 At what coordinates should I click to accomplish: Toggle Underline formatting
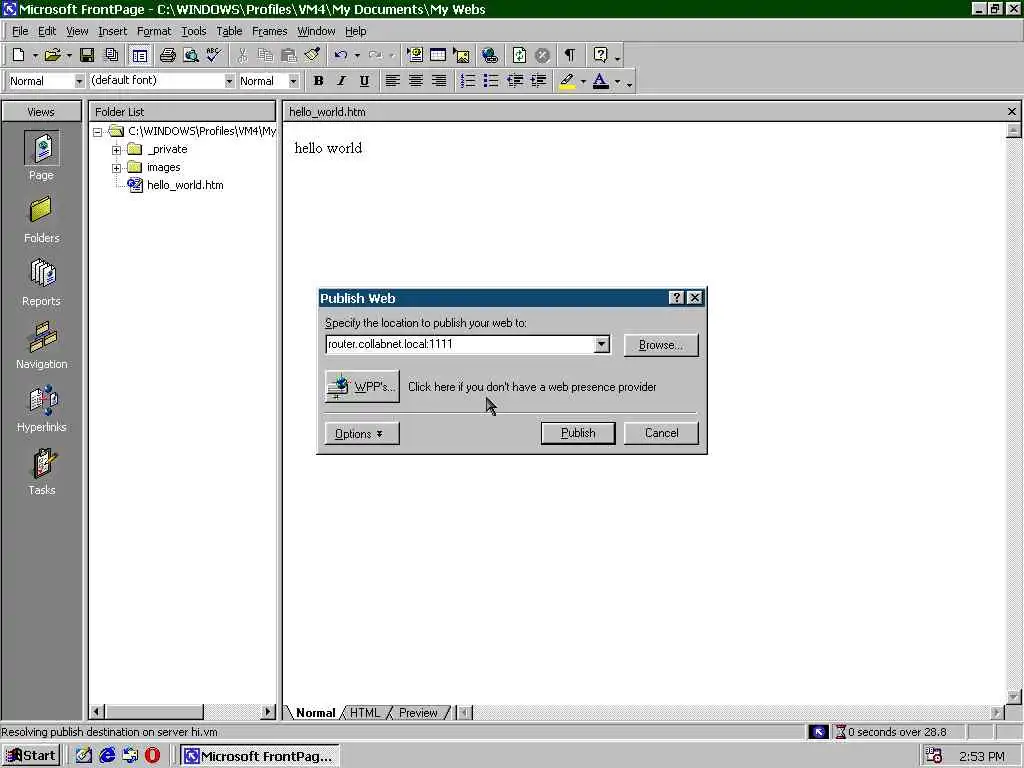tap(364, 81)
